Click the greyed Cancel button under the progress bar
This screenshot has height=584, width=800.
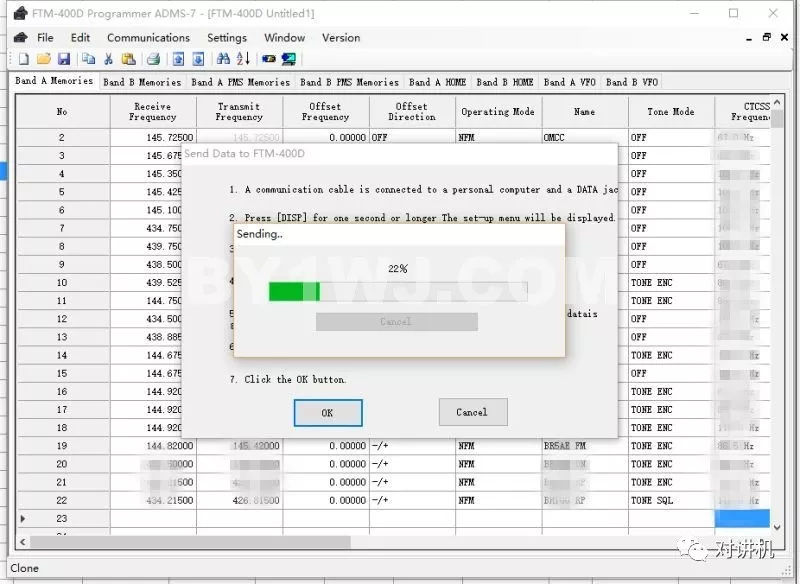point(396,322)
